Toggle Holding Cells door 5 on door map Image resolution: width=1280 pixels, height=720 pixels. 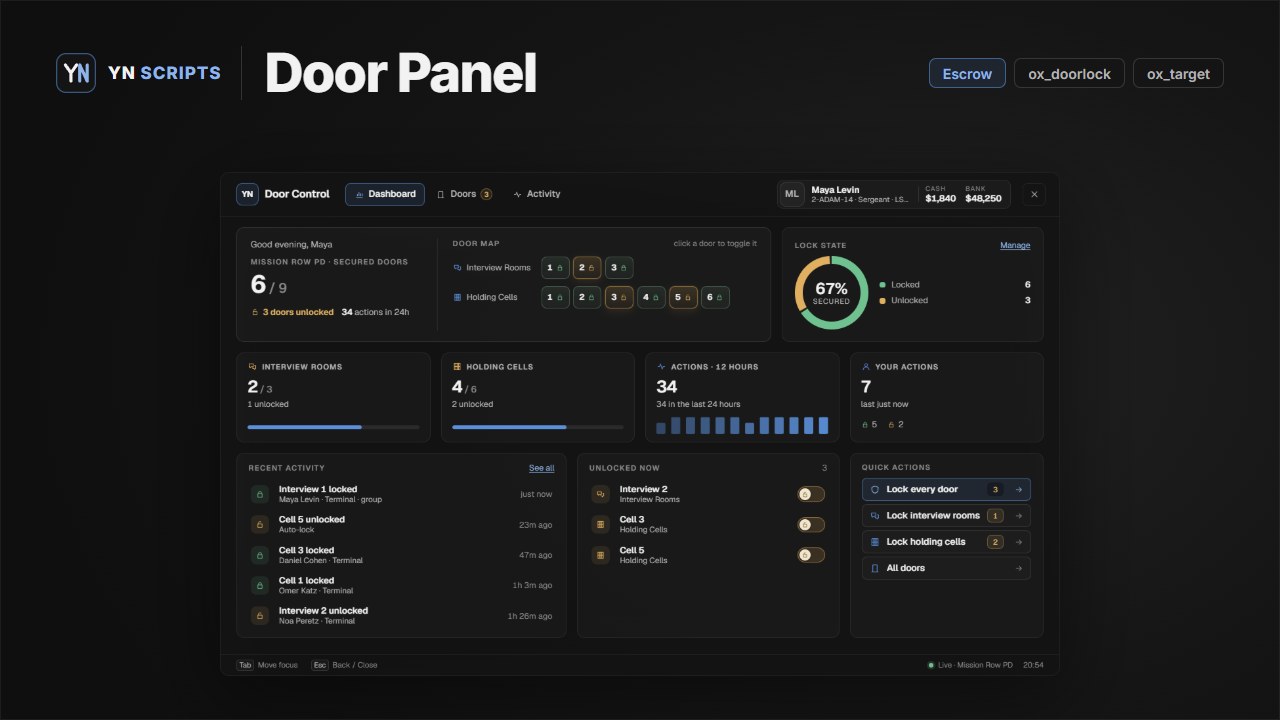683,297
